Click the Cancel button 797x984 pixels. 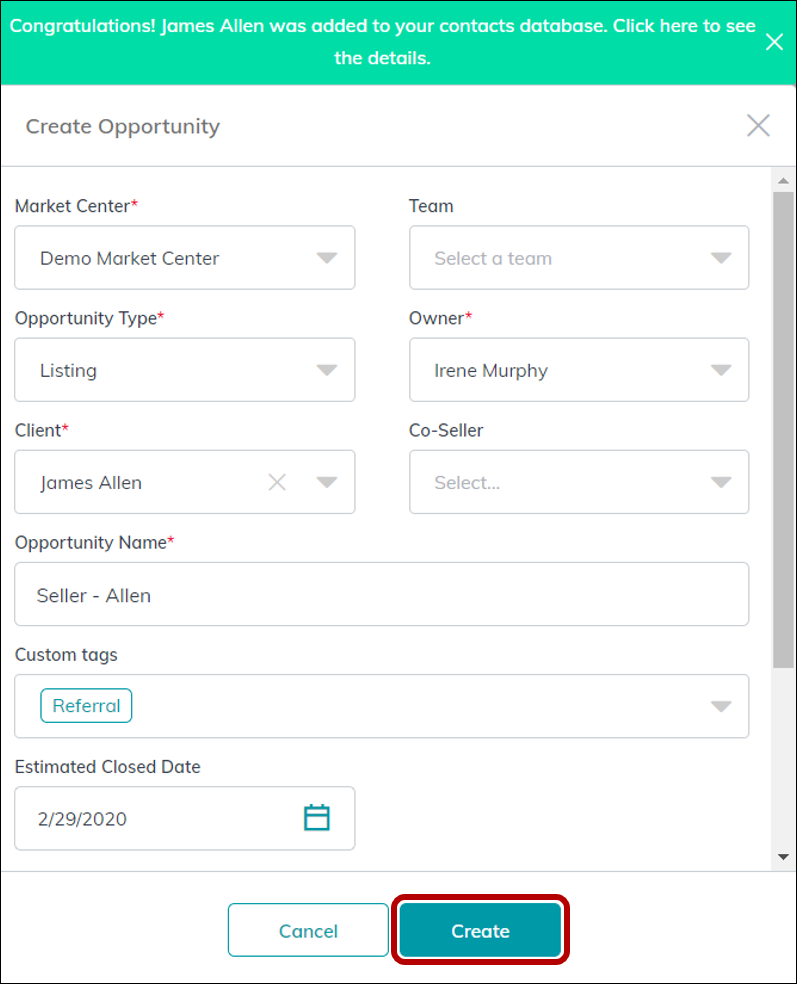click(x=308, y=930)
